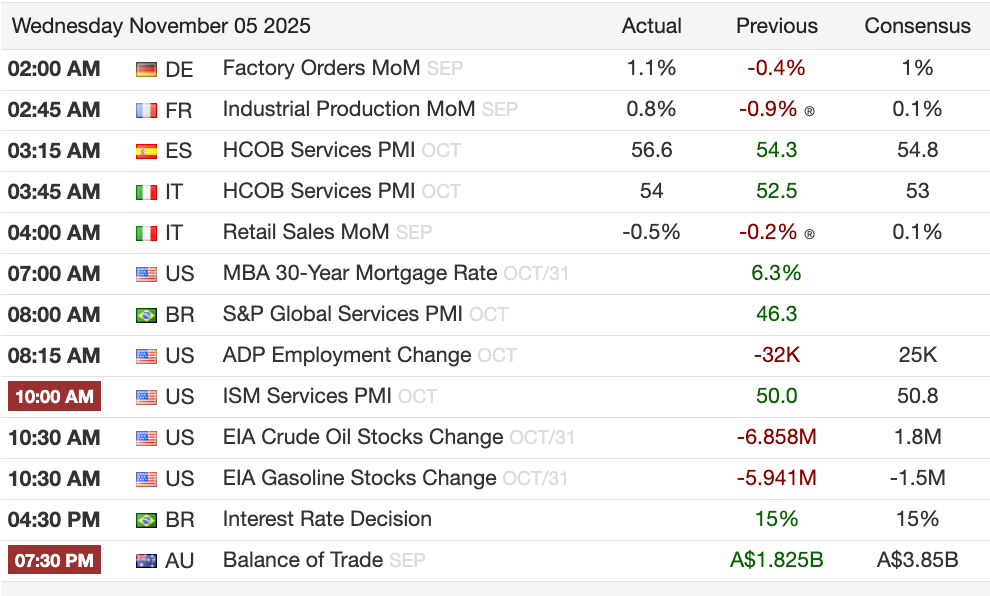Click the highlighted 07:30 PM time badge

click(x=54, y=561)
